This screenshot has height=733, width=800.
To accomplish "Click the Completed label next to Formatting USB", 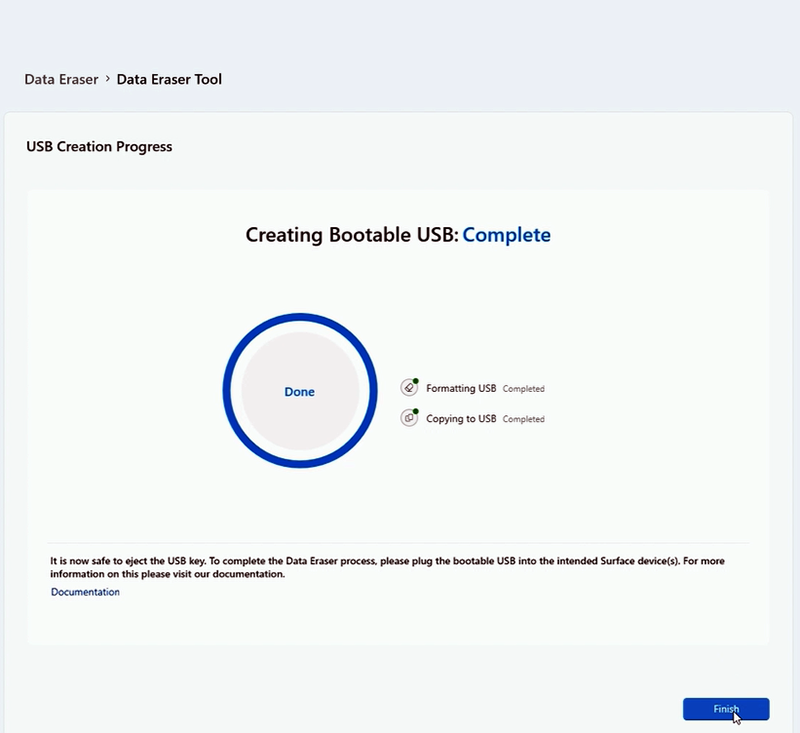I will [523, 388].
